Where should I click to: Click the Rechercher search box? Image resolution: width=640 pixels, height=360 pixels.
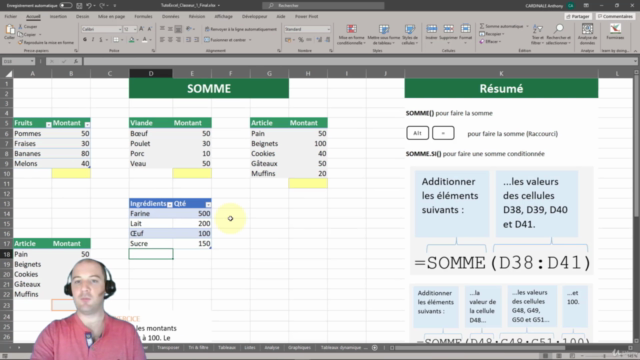[323, 5]
